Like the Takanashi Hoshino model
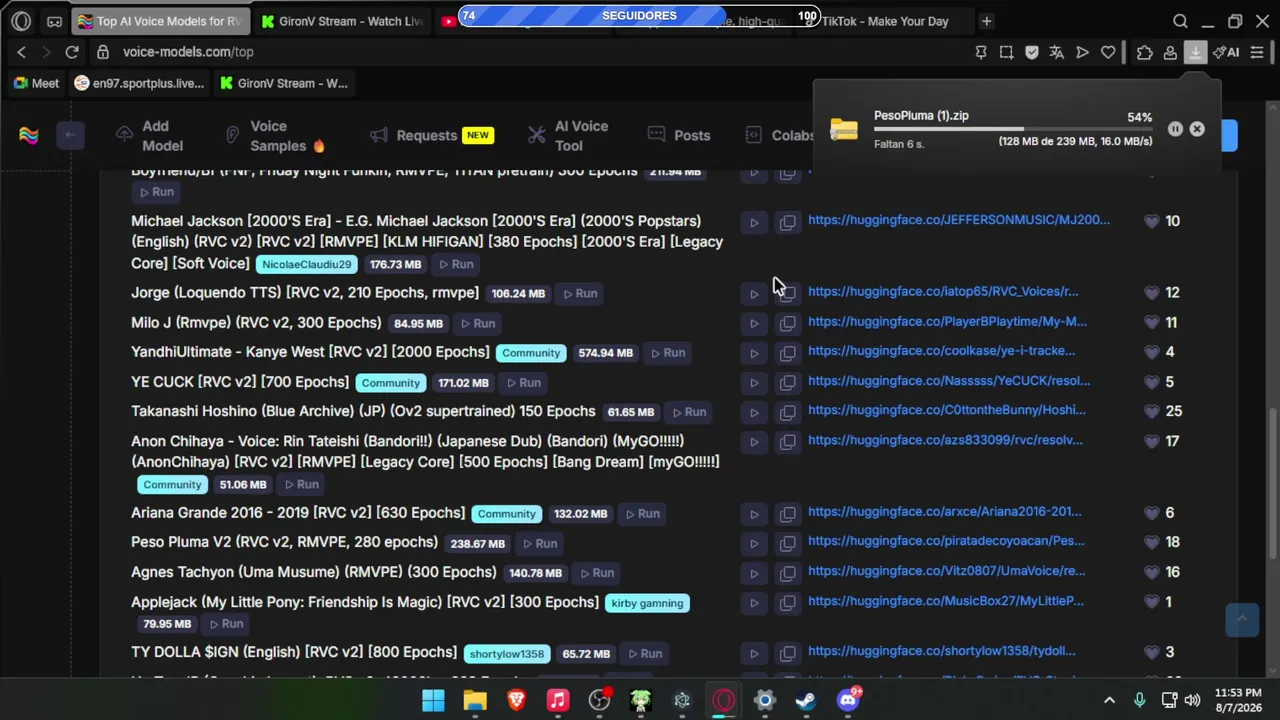The width and height of the screenshot is (1280, 720). (1151, 410)
